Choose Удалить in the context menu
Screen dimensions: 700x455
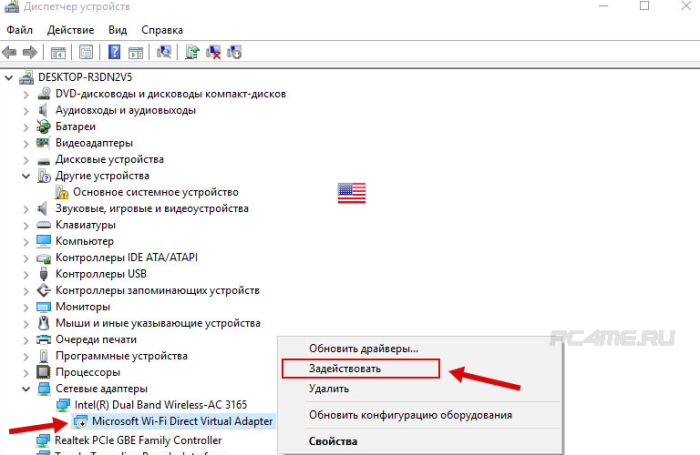[329, 388]
